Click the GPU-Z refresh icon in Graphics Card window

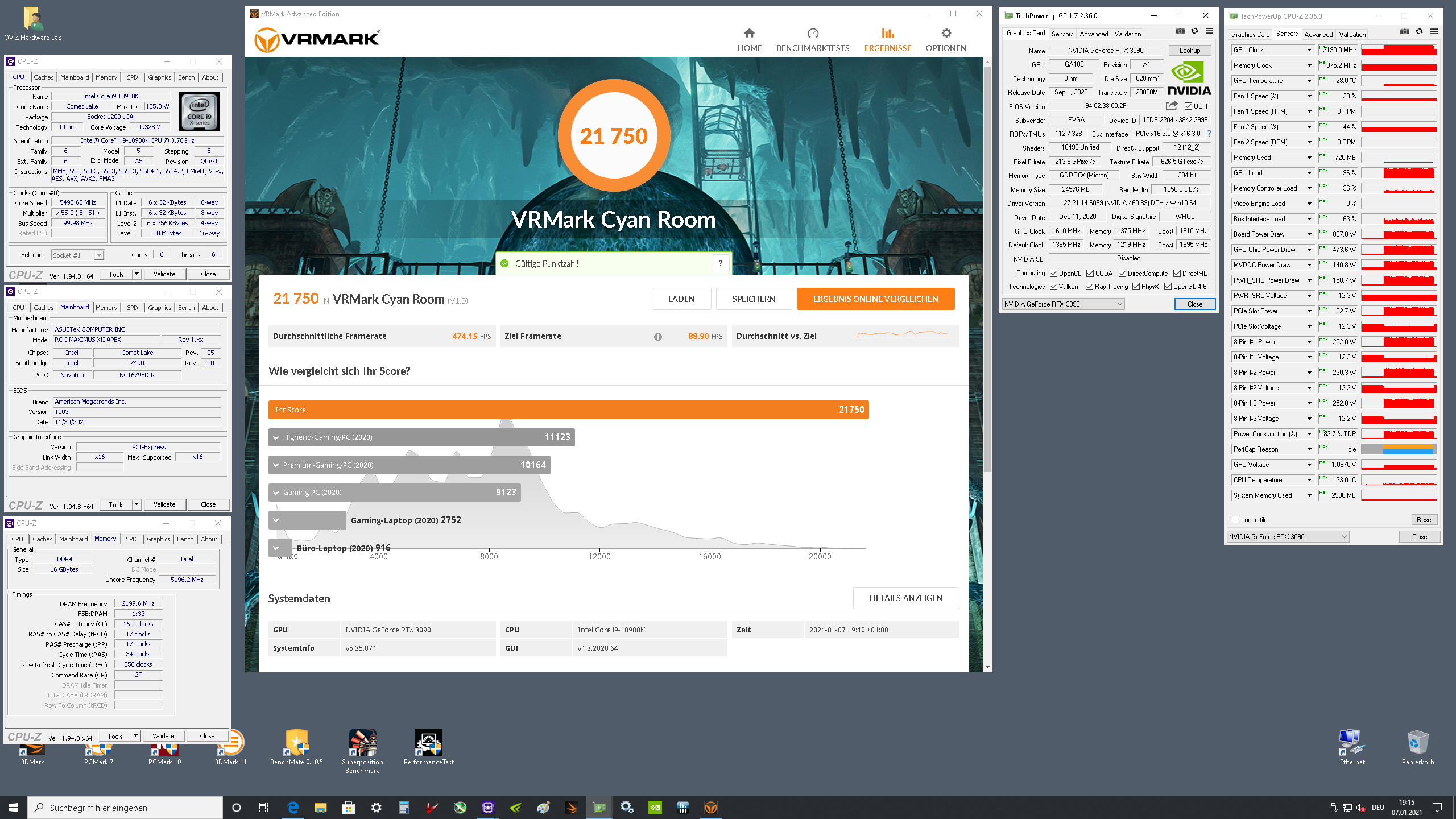pyautogui.click(x=1194, y=31)
